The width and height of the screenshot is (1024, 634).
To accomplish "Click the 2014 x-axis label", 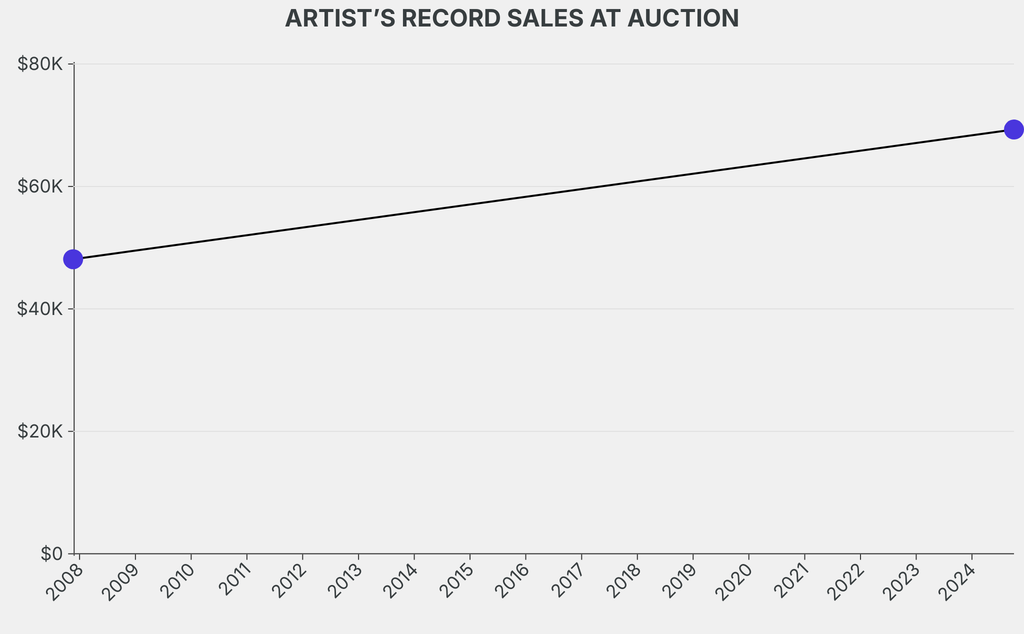I will (399, 582).
